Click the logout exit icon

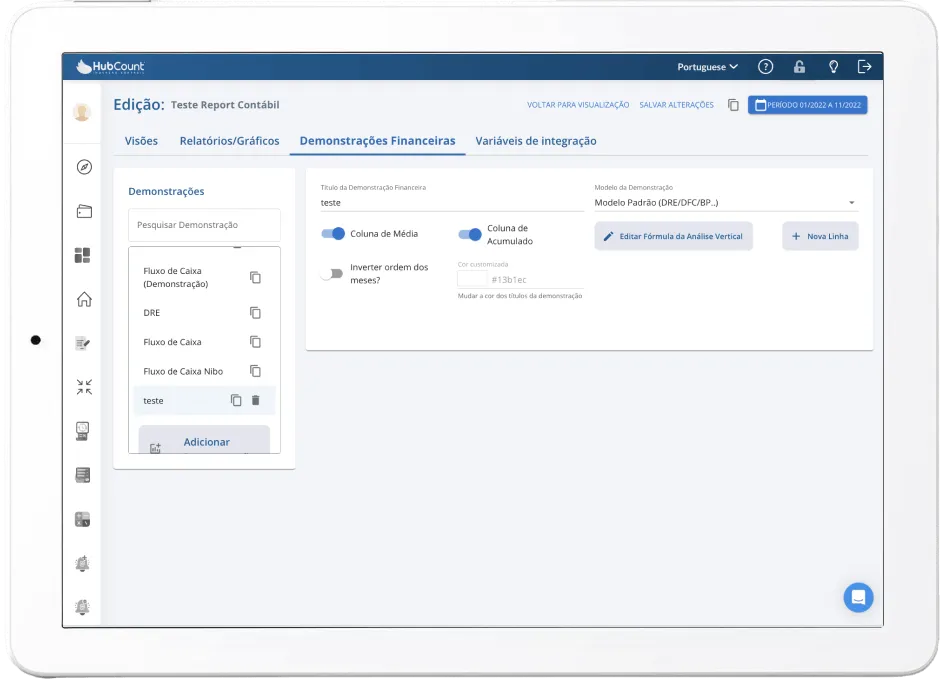pyautogui.click(x=865, y=67)
